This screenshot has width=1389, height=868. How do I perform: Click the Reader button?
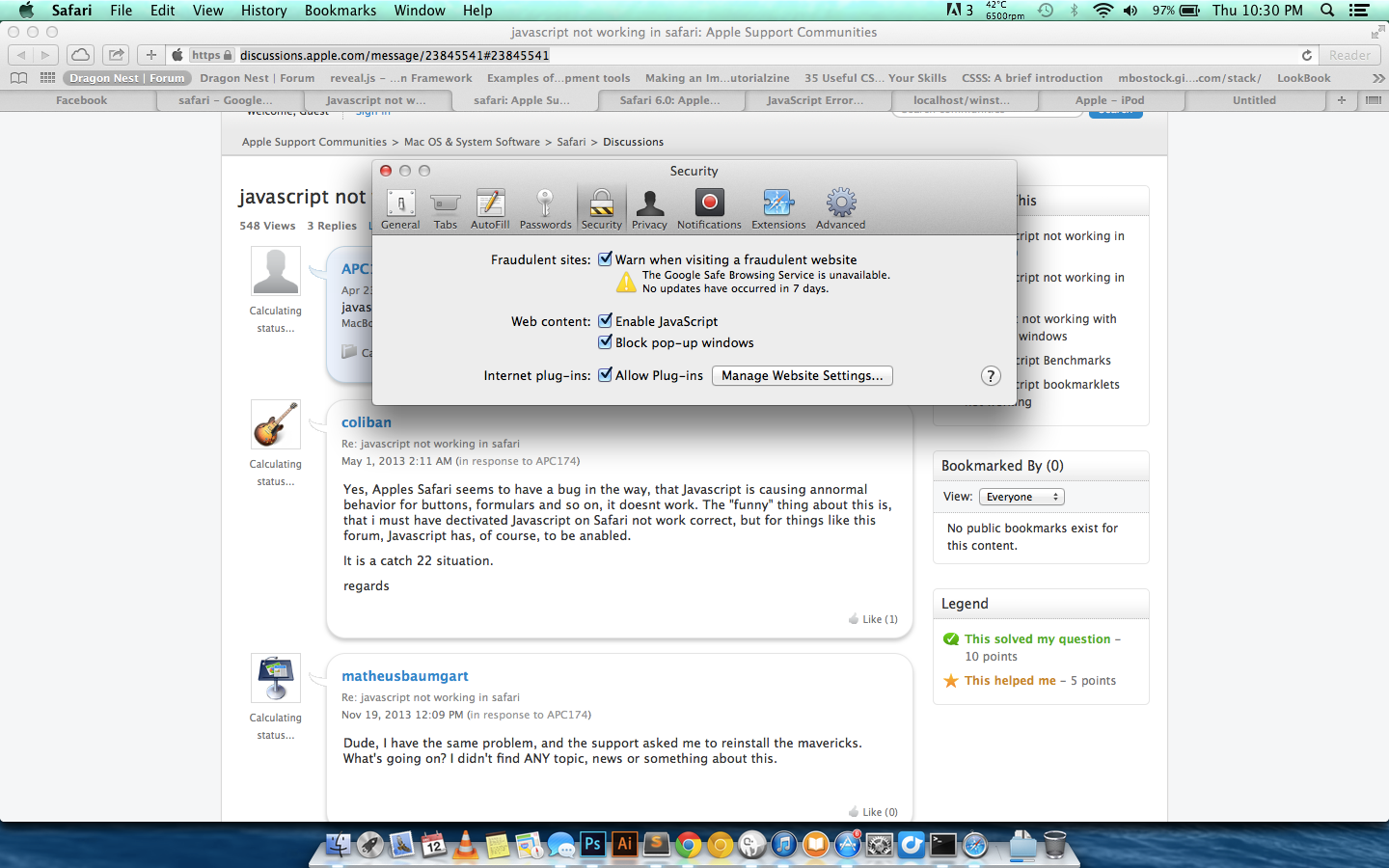(1349, 55)
